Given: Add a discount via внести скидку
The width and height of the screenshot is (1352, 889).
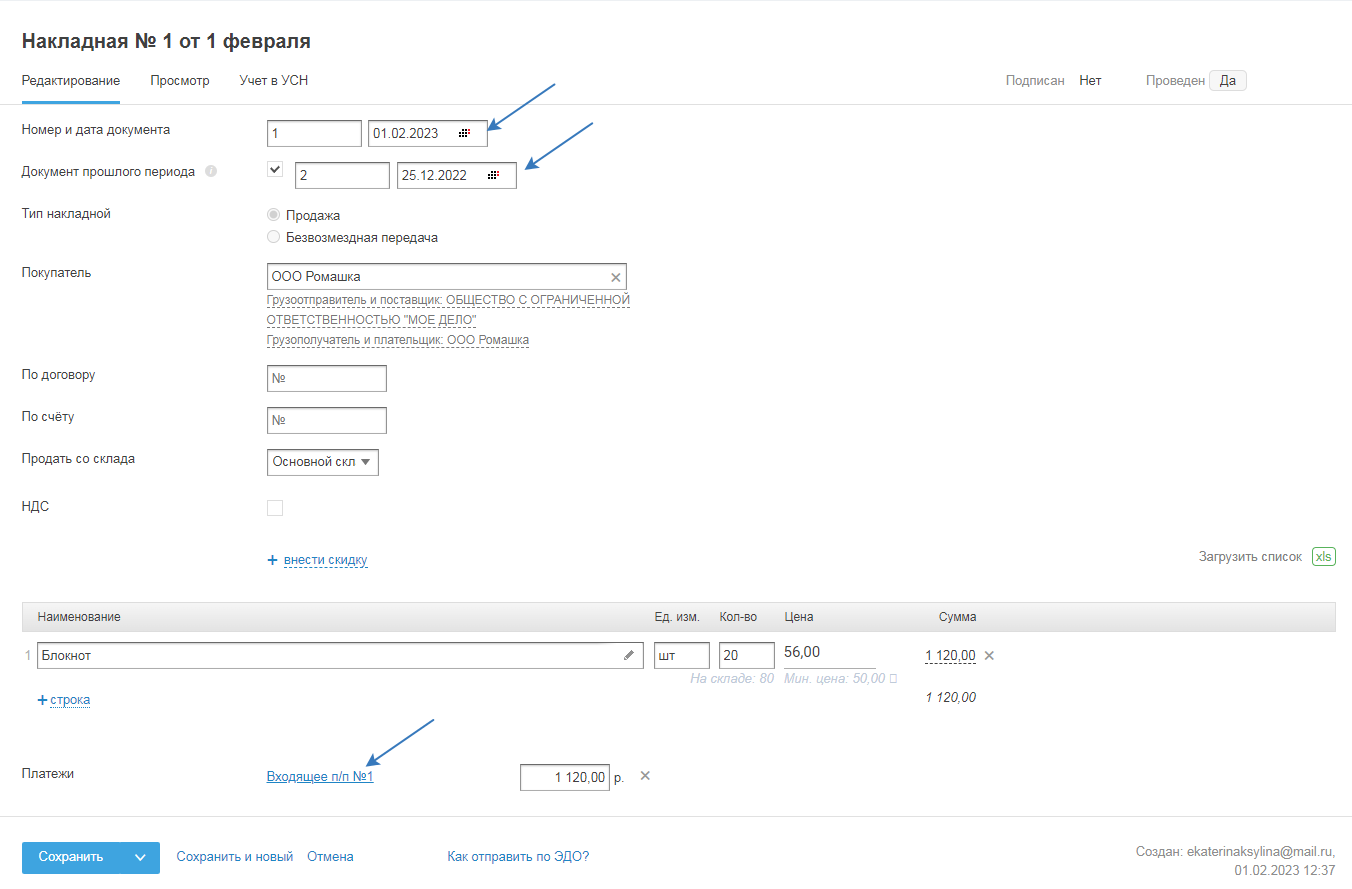Looking at the screenshot, I should tap(325, 560).
